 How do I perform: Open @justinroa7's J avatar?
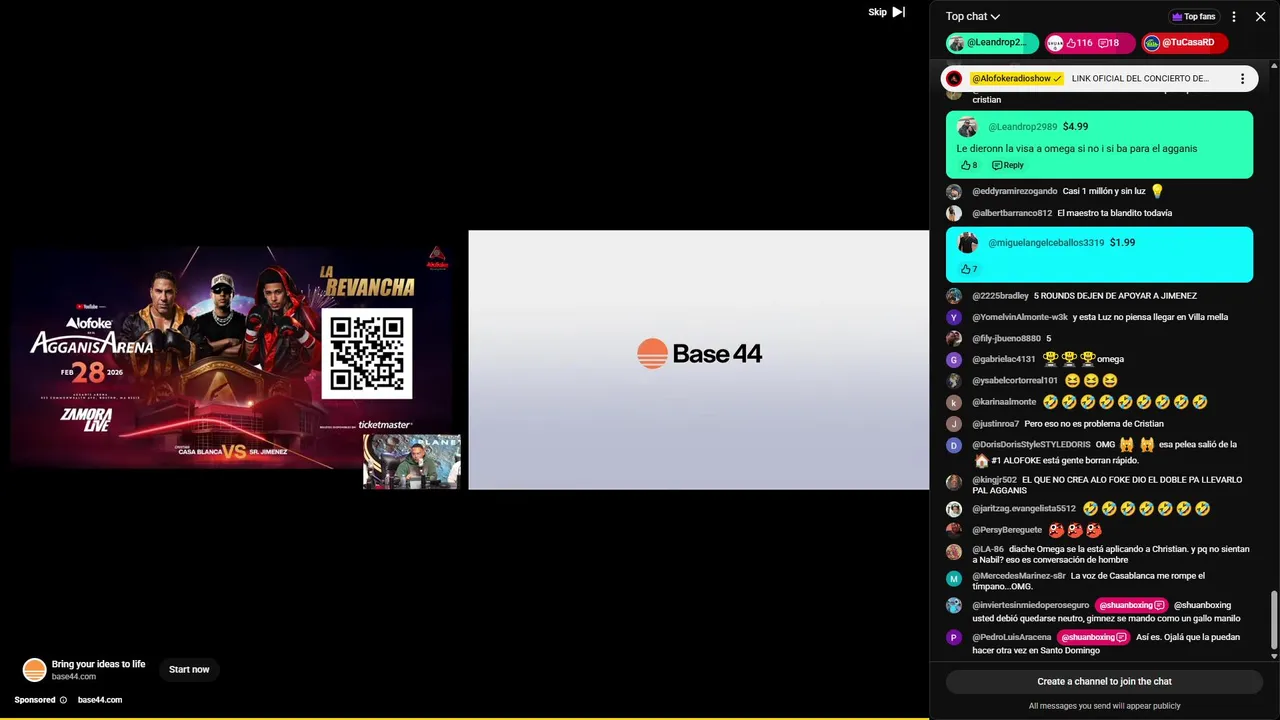(x=954, y=424)
